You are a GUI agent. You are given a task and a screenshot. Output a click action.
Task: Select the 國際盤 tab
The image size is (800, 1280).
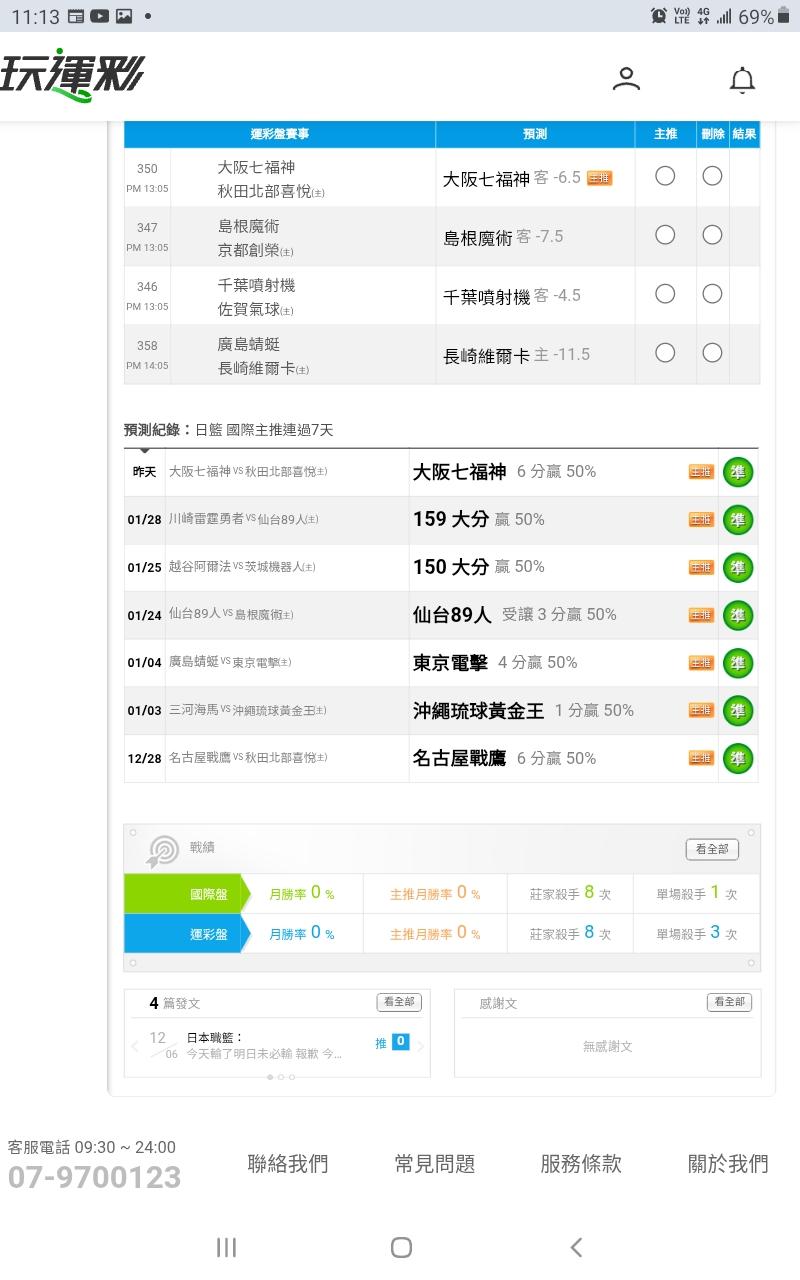186,894
